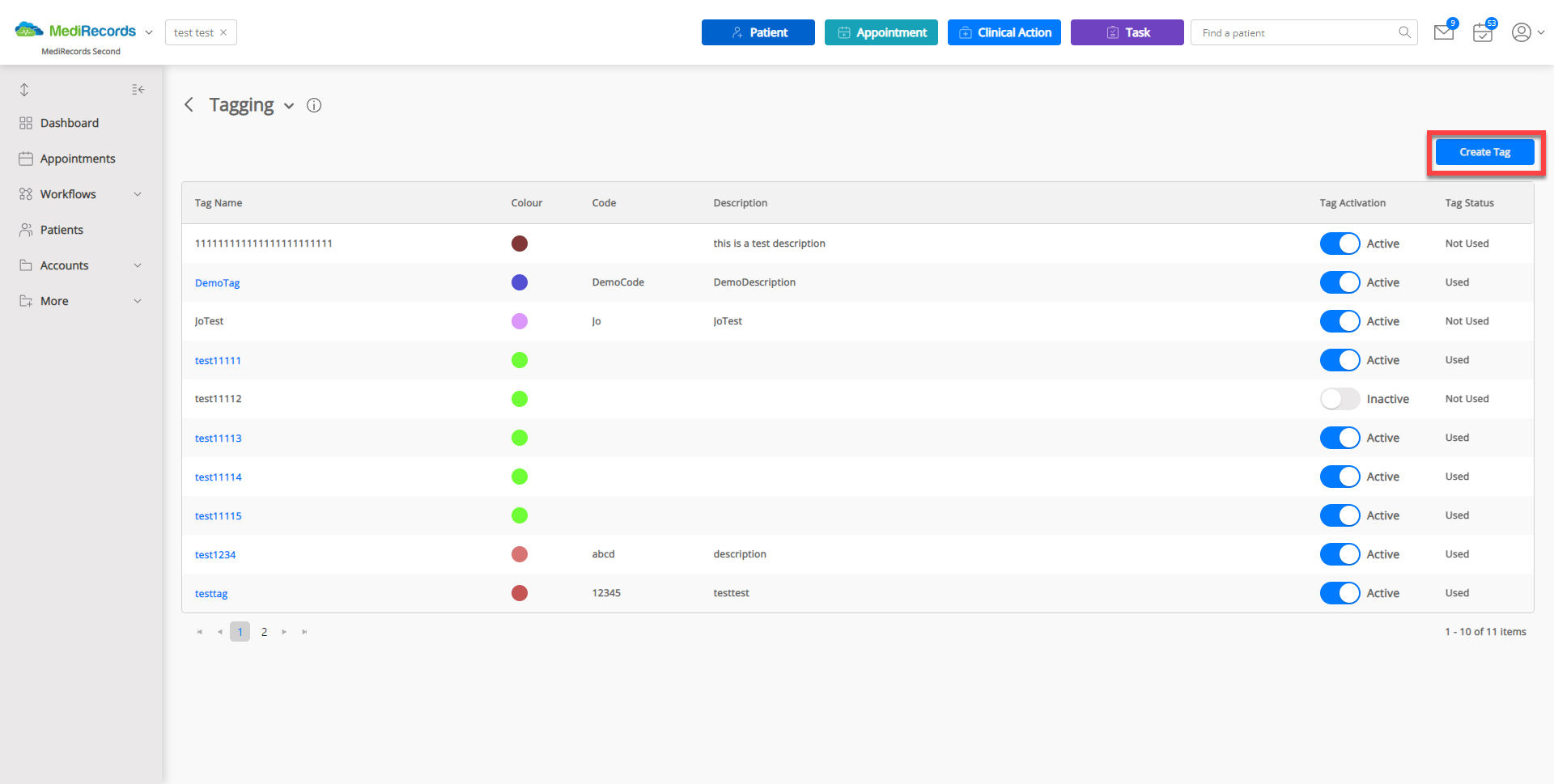1554x784 pixels.
Task: Click the purple Task button
Action: tap(1127, 32)
